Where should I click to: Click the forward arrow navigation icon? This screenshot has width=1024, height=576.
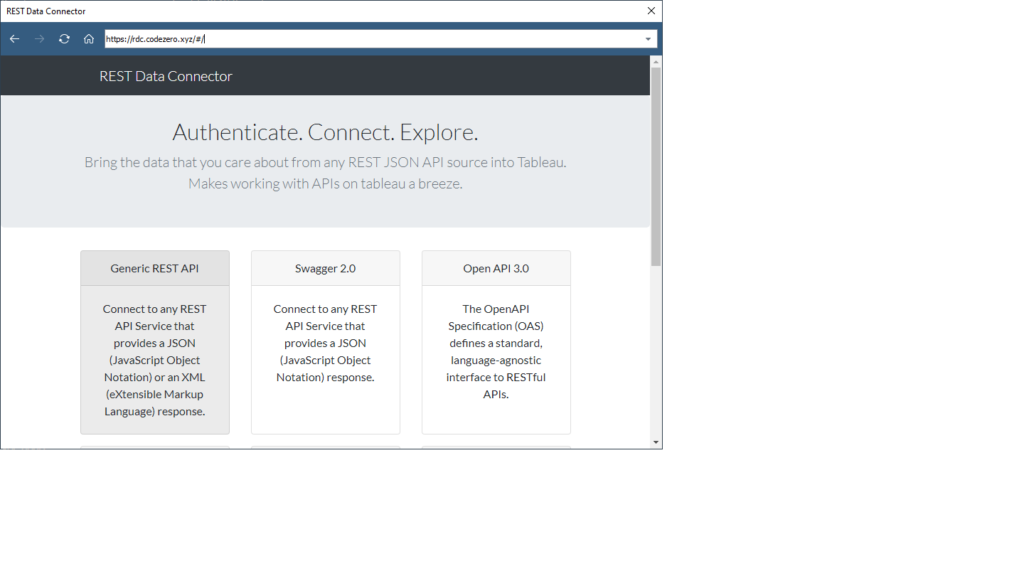39,39
